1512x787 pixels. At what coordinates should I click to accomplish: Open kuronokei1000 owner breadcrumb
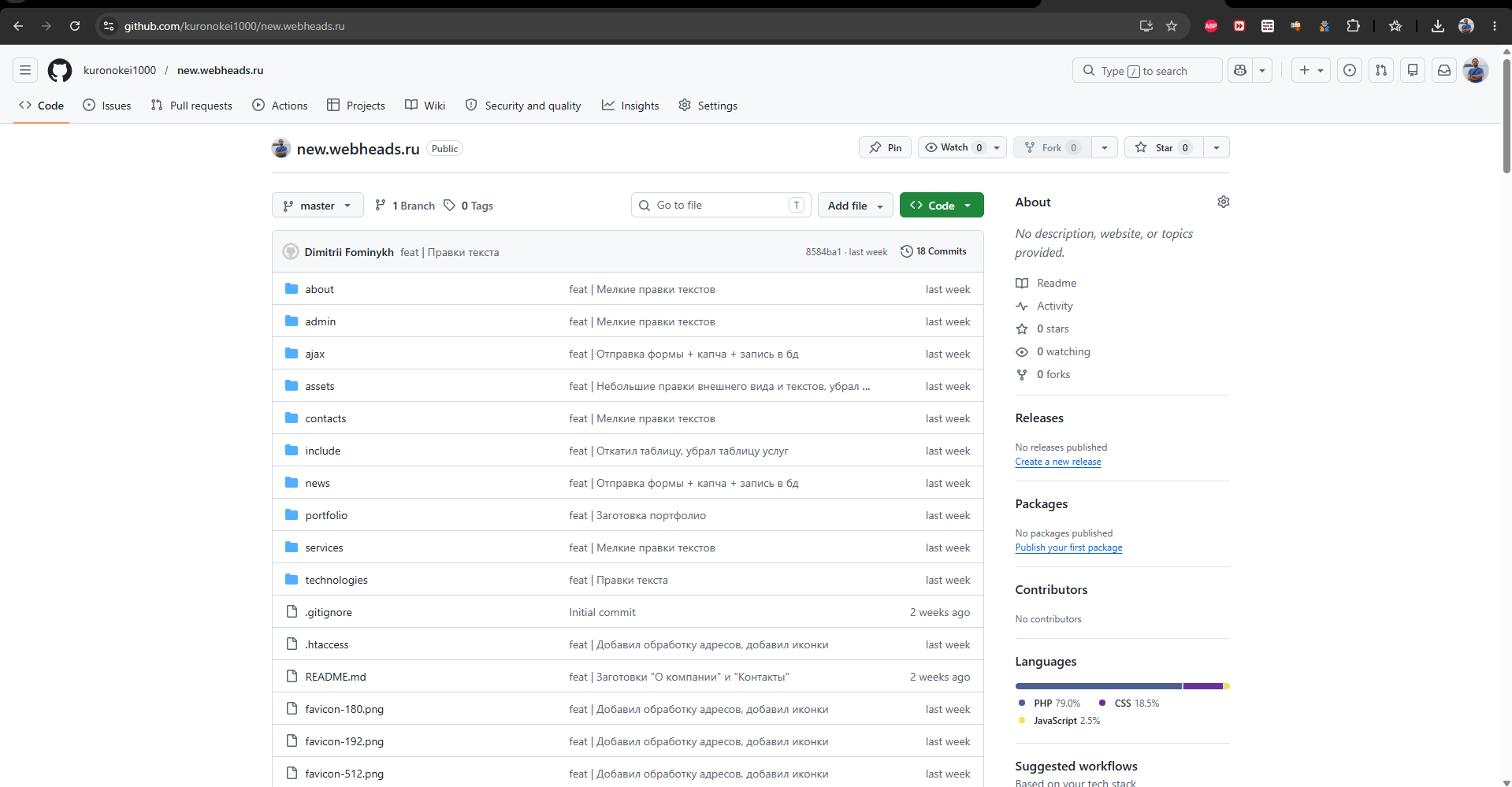click(x=120, y=70)
